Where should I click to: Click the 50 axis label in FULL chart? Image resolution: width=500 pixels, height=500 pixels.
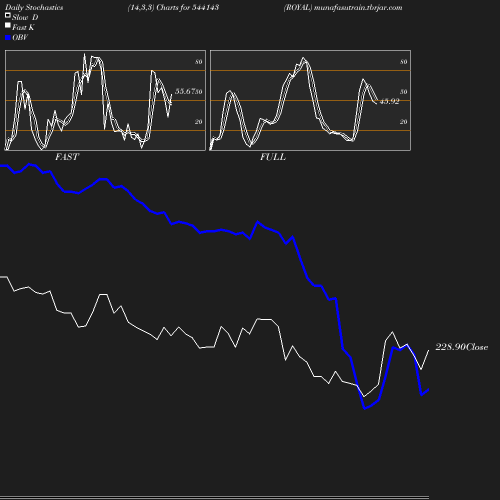[x=404, y=92]
